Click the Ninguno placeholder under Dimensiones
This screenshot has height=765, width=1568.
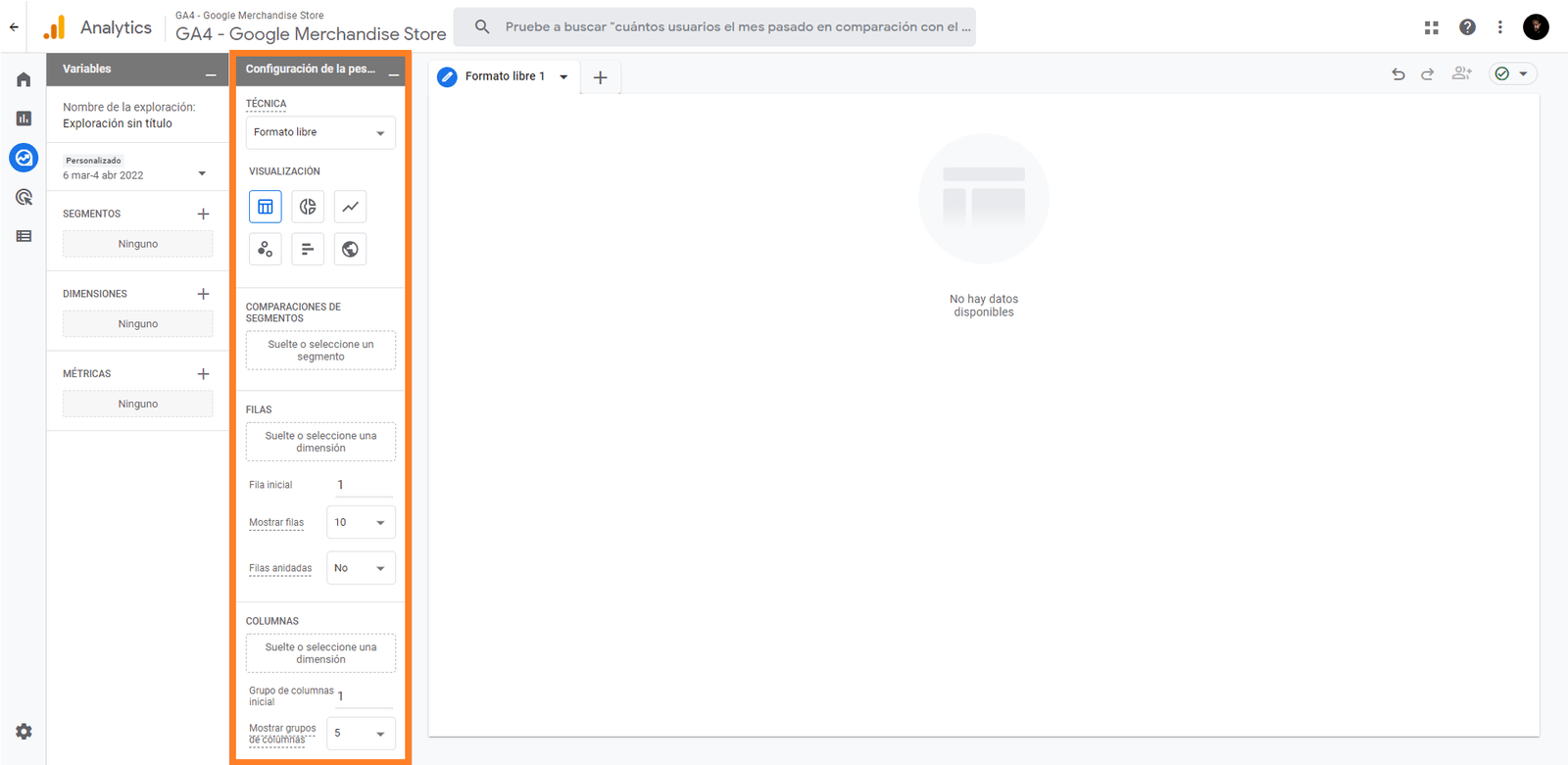[138, 324]
